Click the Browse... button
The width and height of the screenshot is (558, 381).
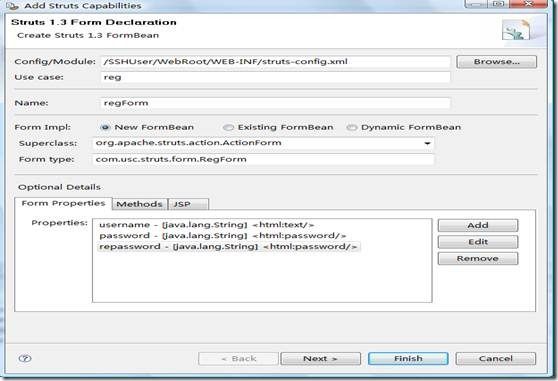click(496, 62)
